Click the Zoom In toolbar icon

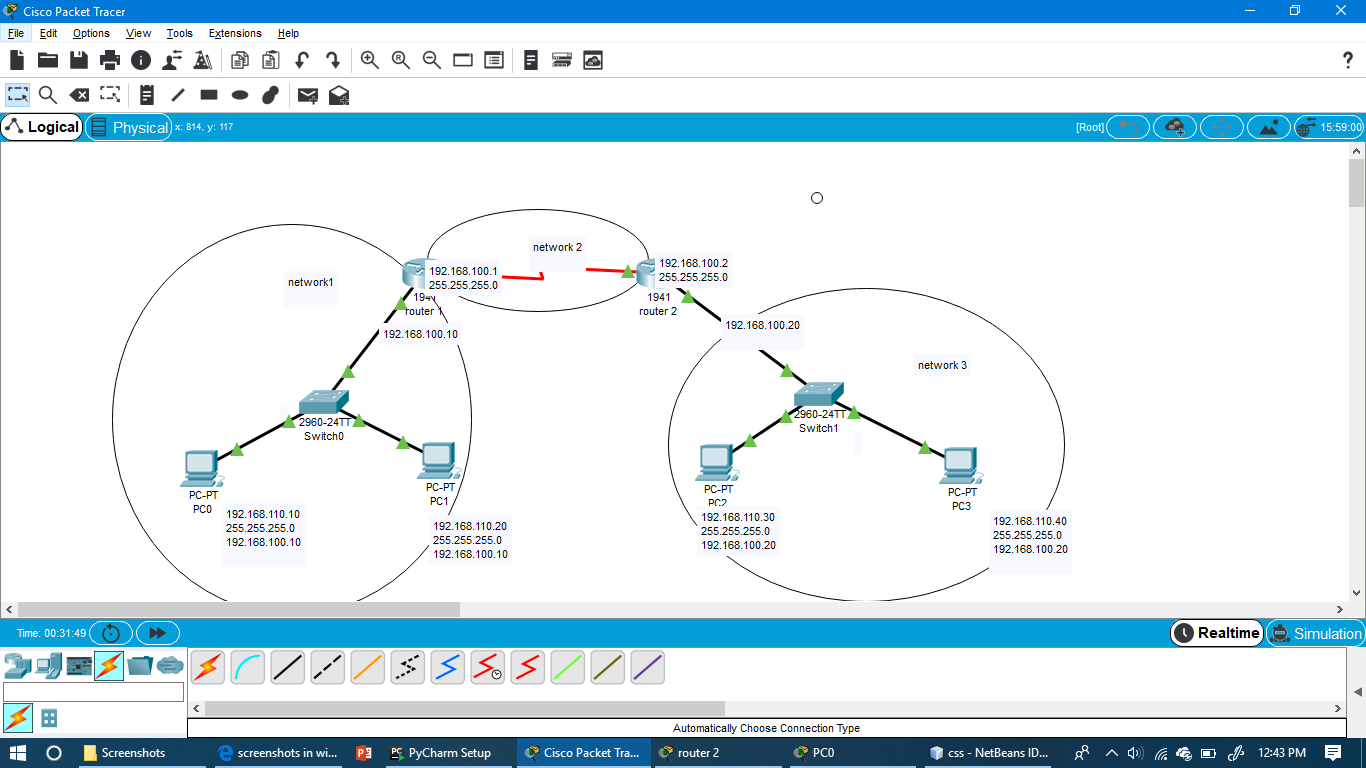point(369,60)
